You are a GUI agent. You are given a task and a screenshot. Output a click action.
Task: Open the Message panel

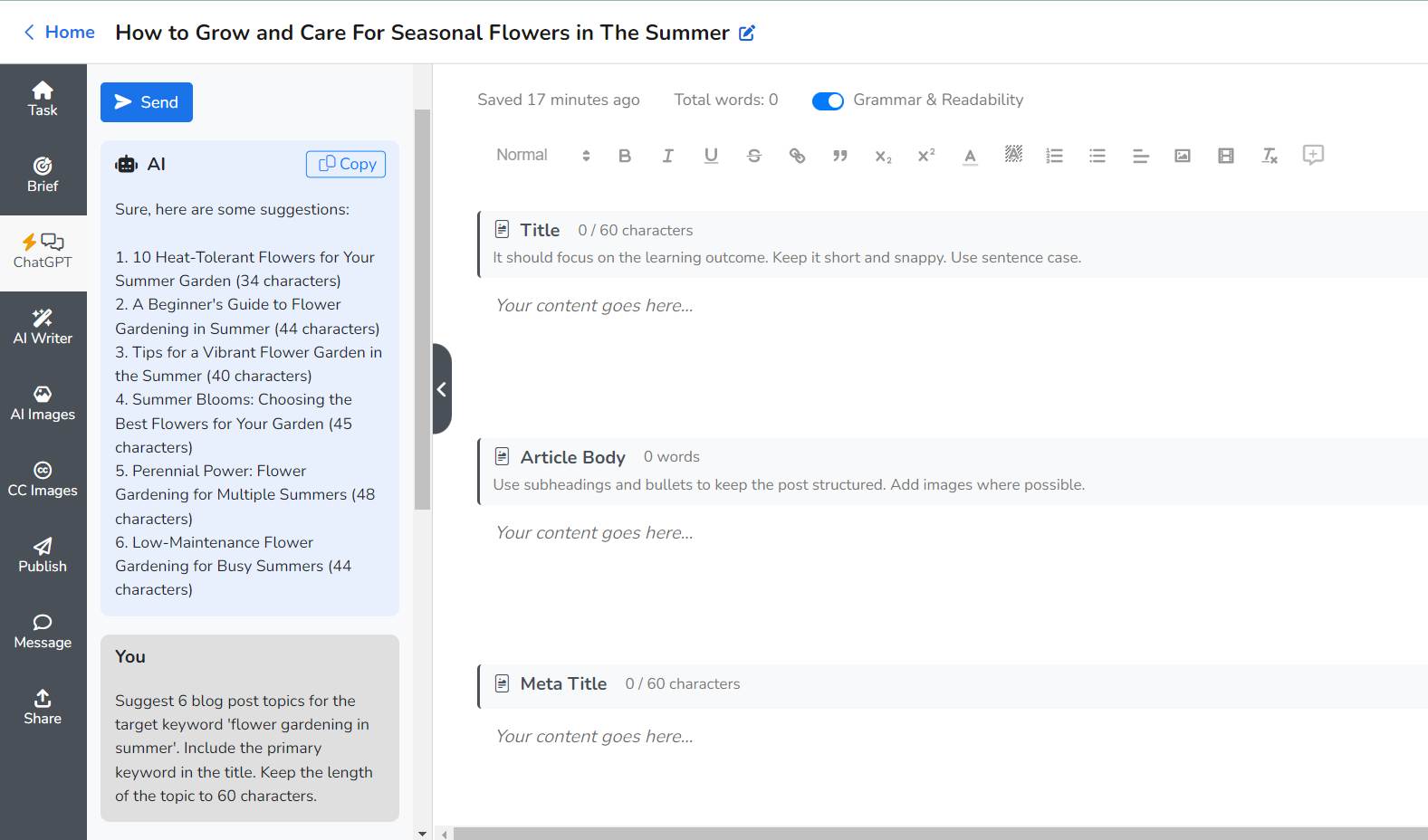tap(43, 631)
